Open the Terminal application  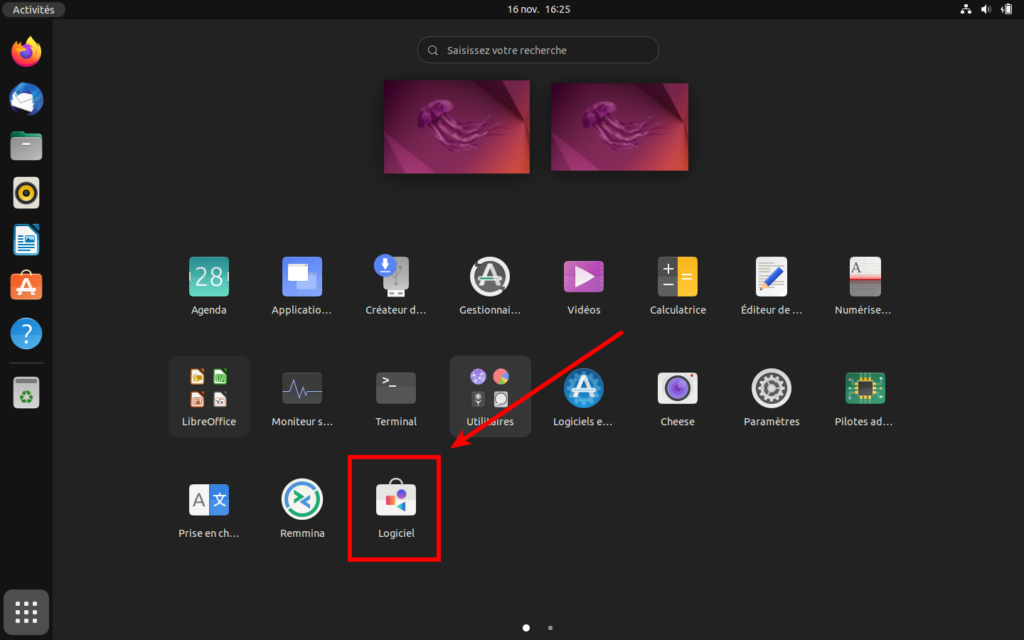[395, 388]
